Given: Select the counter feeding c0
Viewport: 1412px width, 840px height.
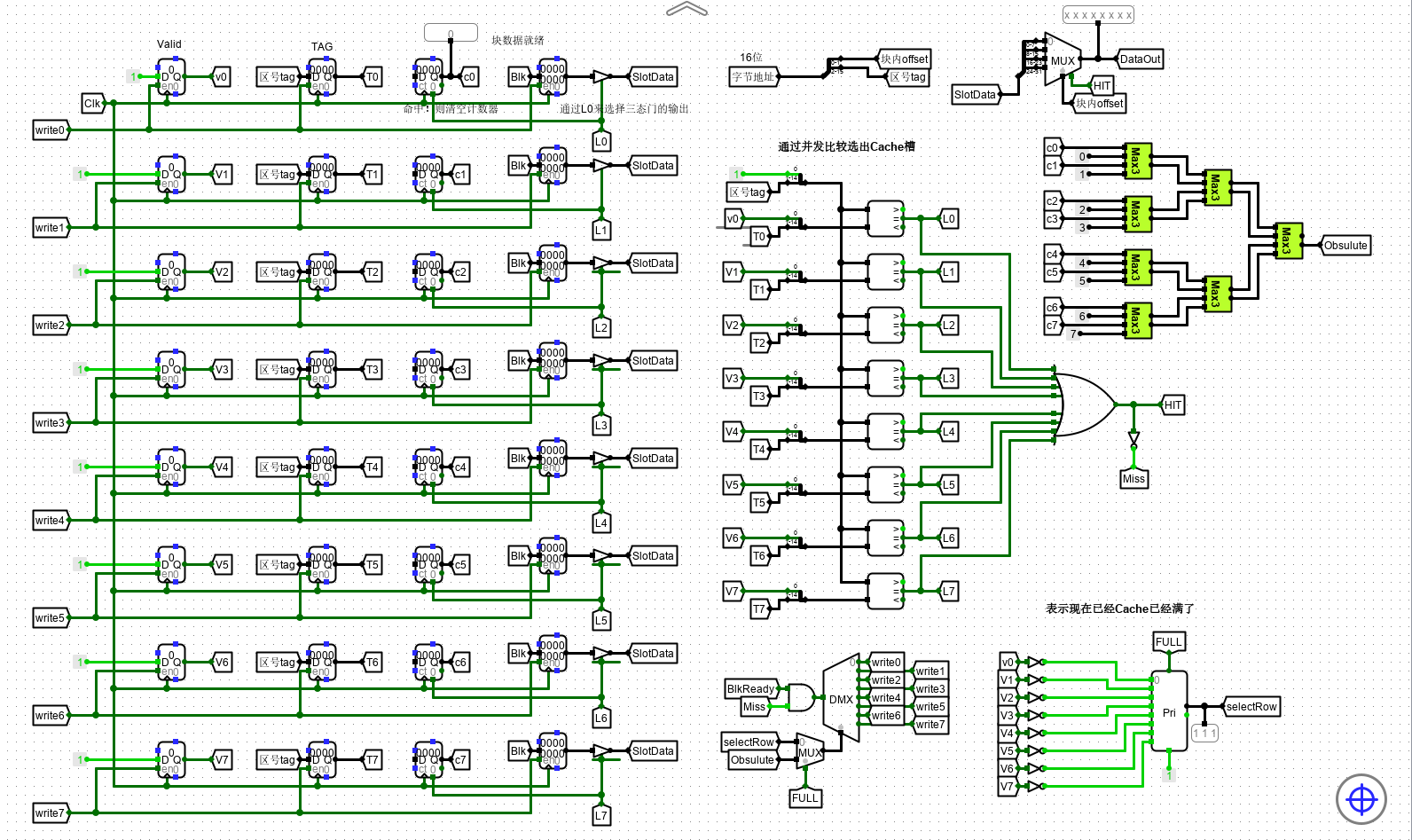Looking at the screenshot, I should point(428,77).
